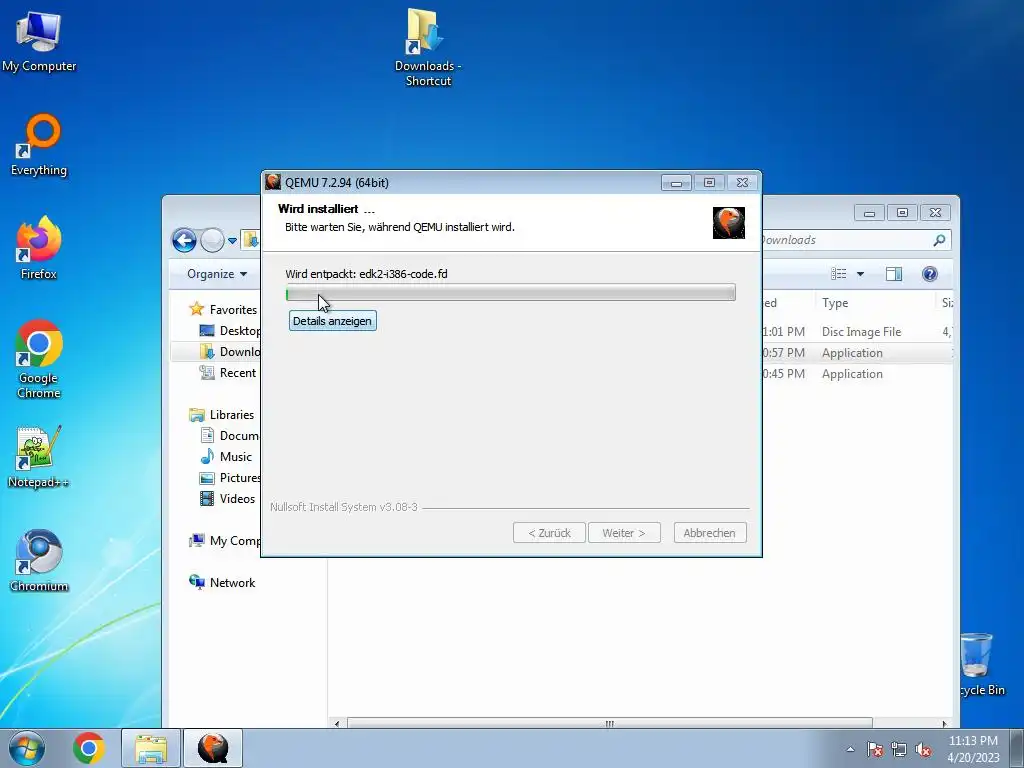1024x768 pixels.
Task: Launch Chromium from the desktop
Action: 39,560
